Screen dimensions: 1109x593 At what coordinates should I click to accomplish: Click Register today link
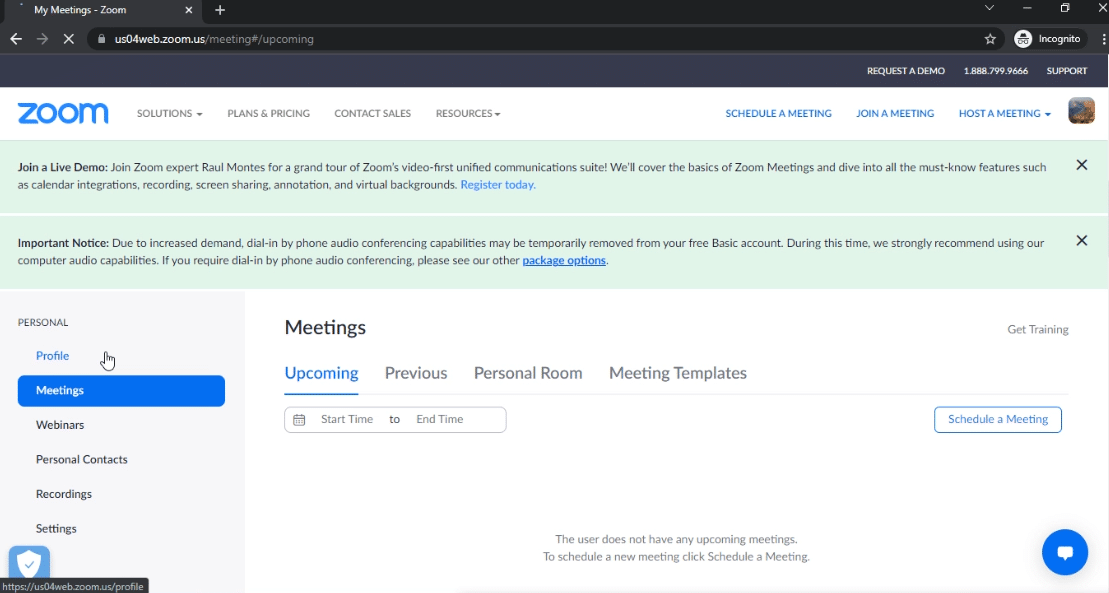click(x=498, y=185)
